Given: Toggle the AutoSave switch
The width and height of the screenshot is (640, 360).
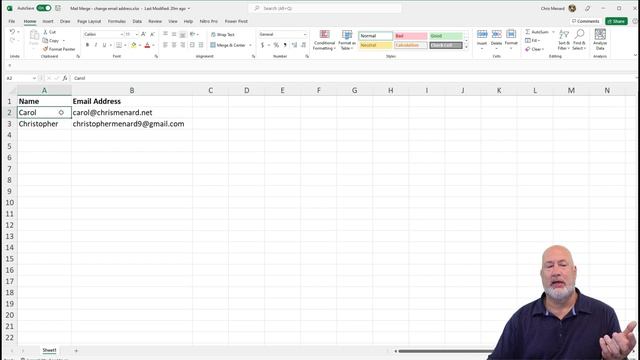Looking at the screenshot, I should point(44,8).
